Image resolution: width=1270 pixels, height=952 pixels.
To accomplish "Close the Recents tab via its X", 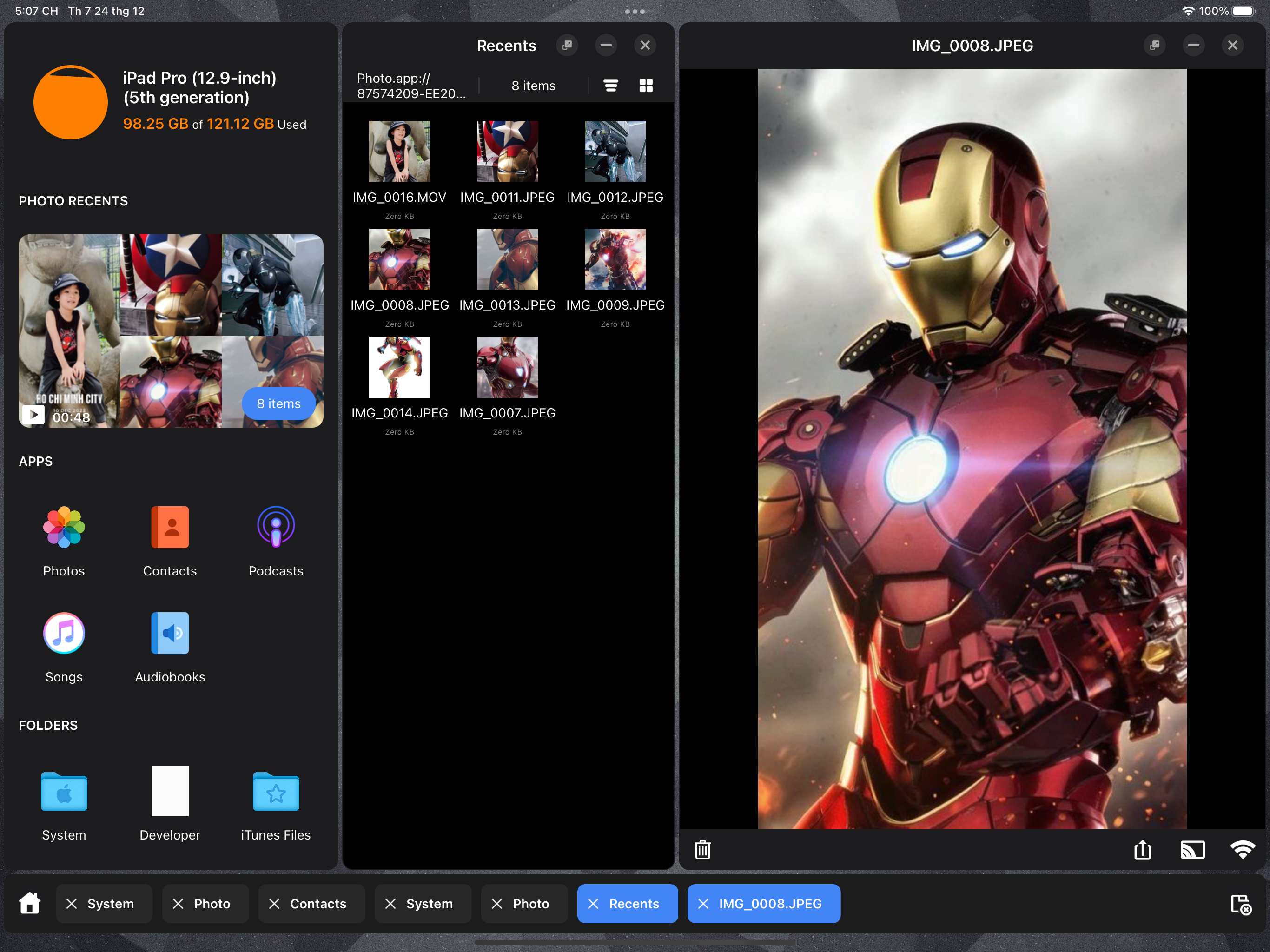I will [x=593, y=903].
